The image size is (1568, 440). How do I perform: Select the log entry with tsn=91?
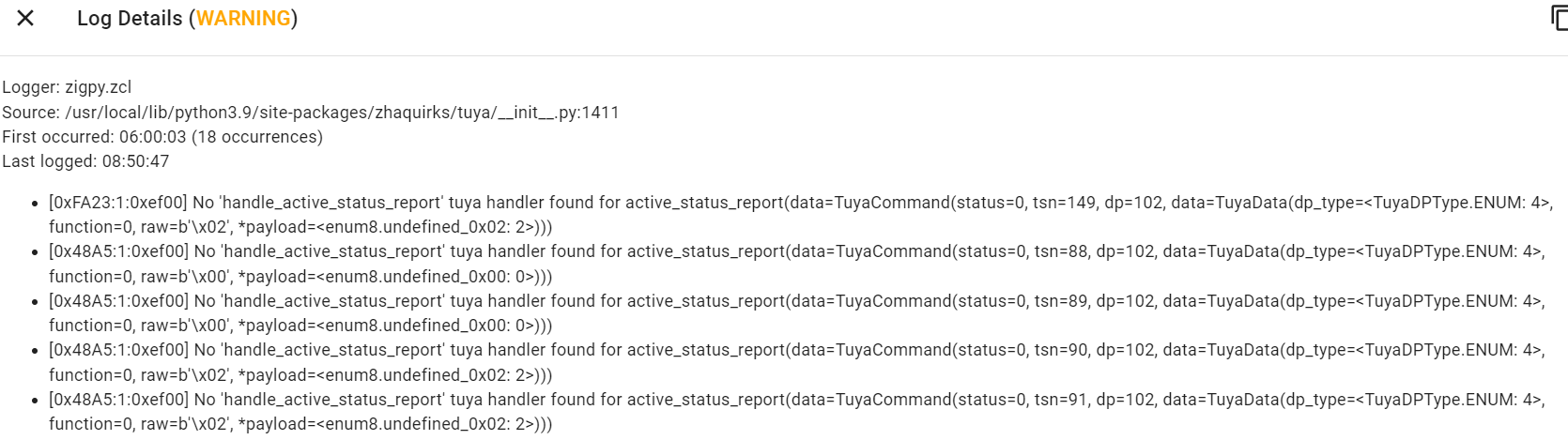pos(797,412)
